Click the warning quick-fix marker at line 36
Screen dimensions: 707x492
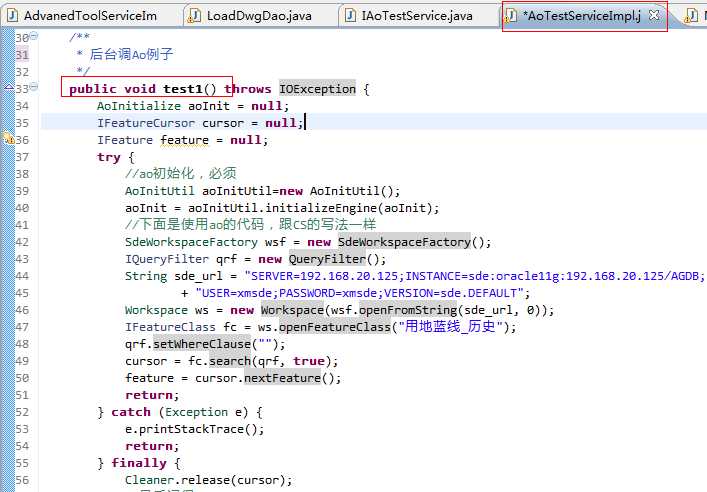pyautogui.click(x=9, y=138)
